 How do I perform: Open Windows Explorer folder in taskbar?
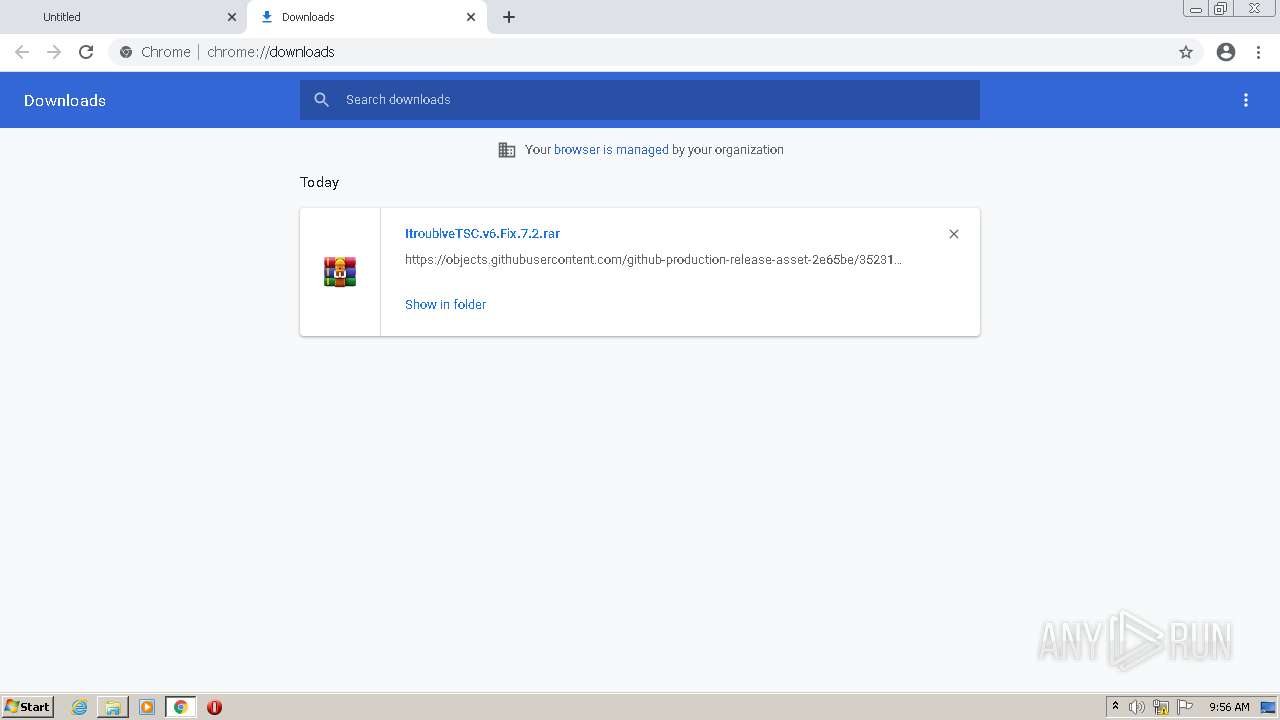click(x=113, y=707)
